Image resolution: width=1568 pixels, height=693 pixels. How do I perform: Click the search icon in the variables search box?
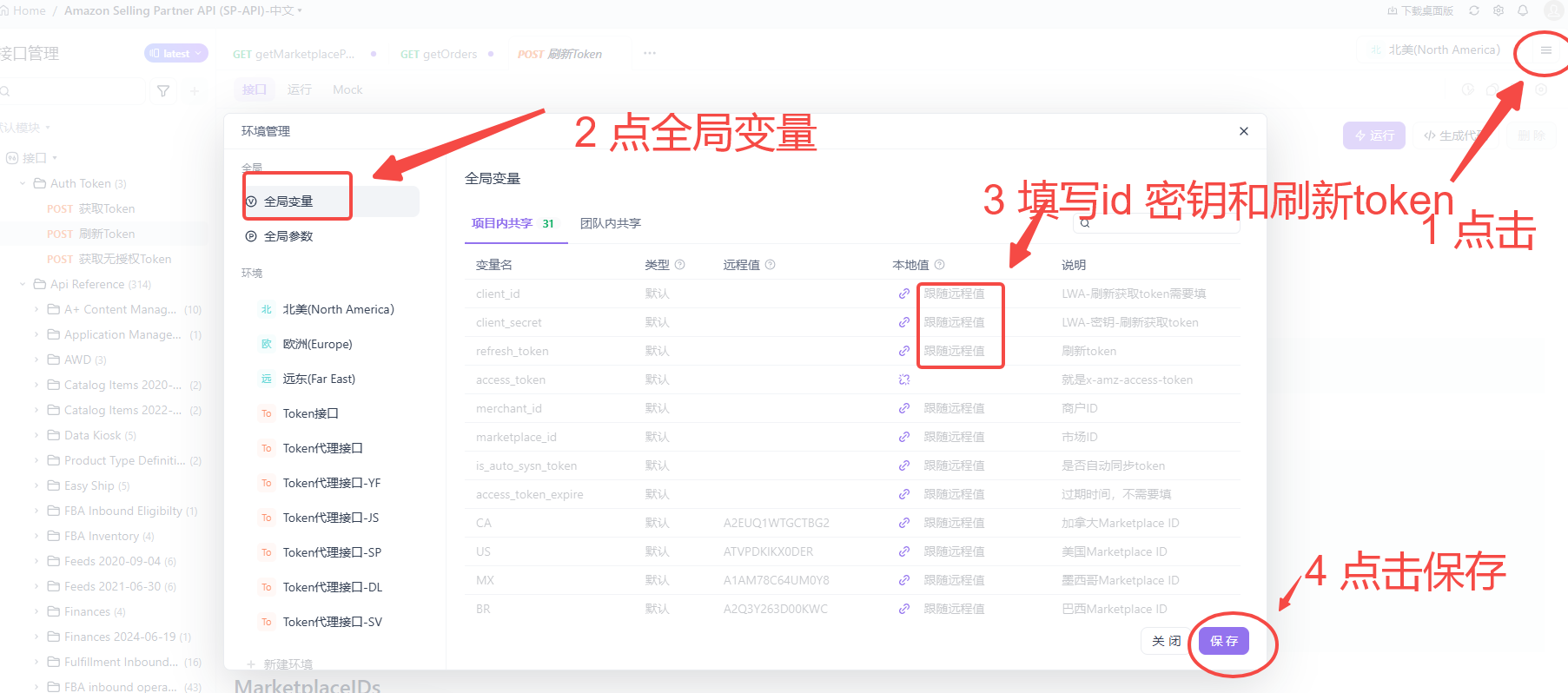point(1084,223)
